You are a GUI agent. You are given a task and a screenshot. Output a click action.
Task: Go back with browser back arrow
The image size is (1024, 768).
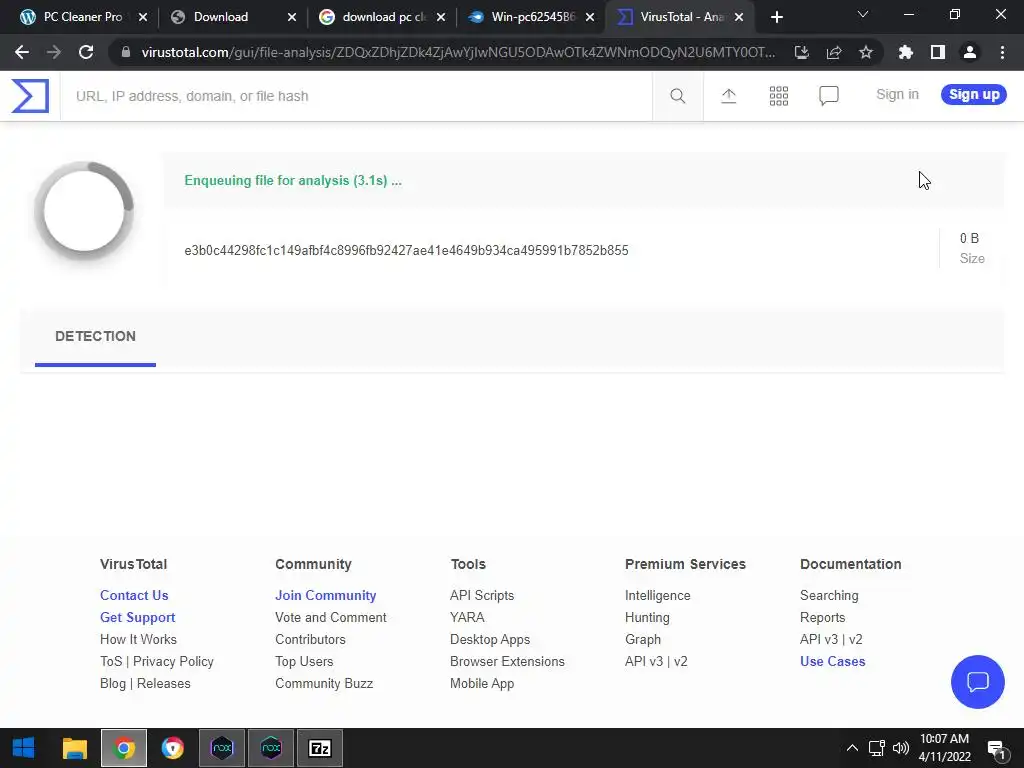22,52
